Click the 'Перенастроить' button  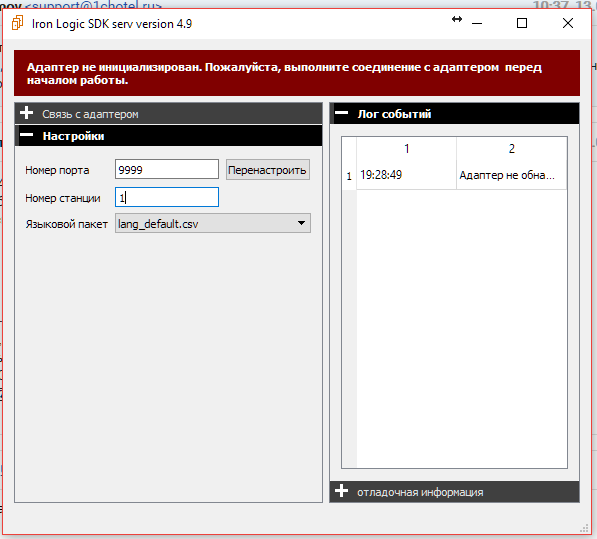point(267,170)
